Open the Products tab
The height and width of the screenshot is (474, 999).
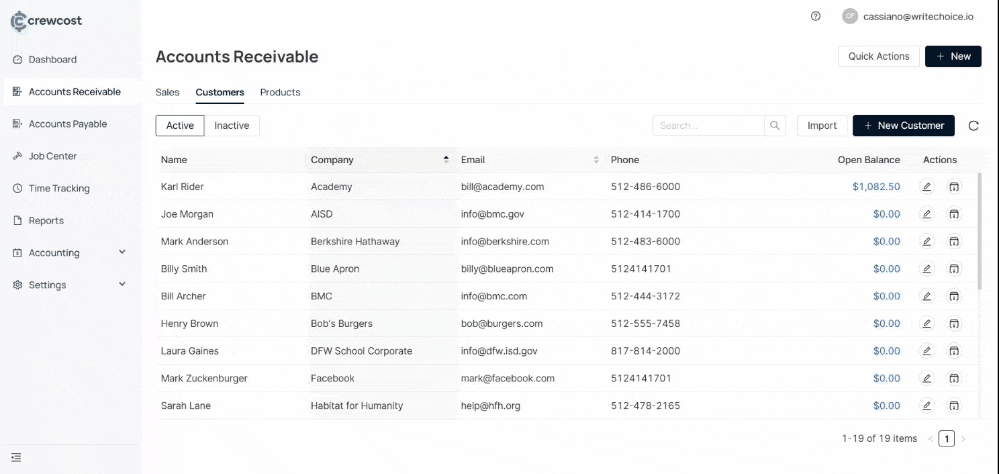tap(280, 92)
